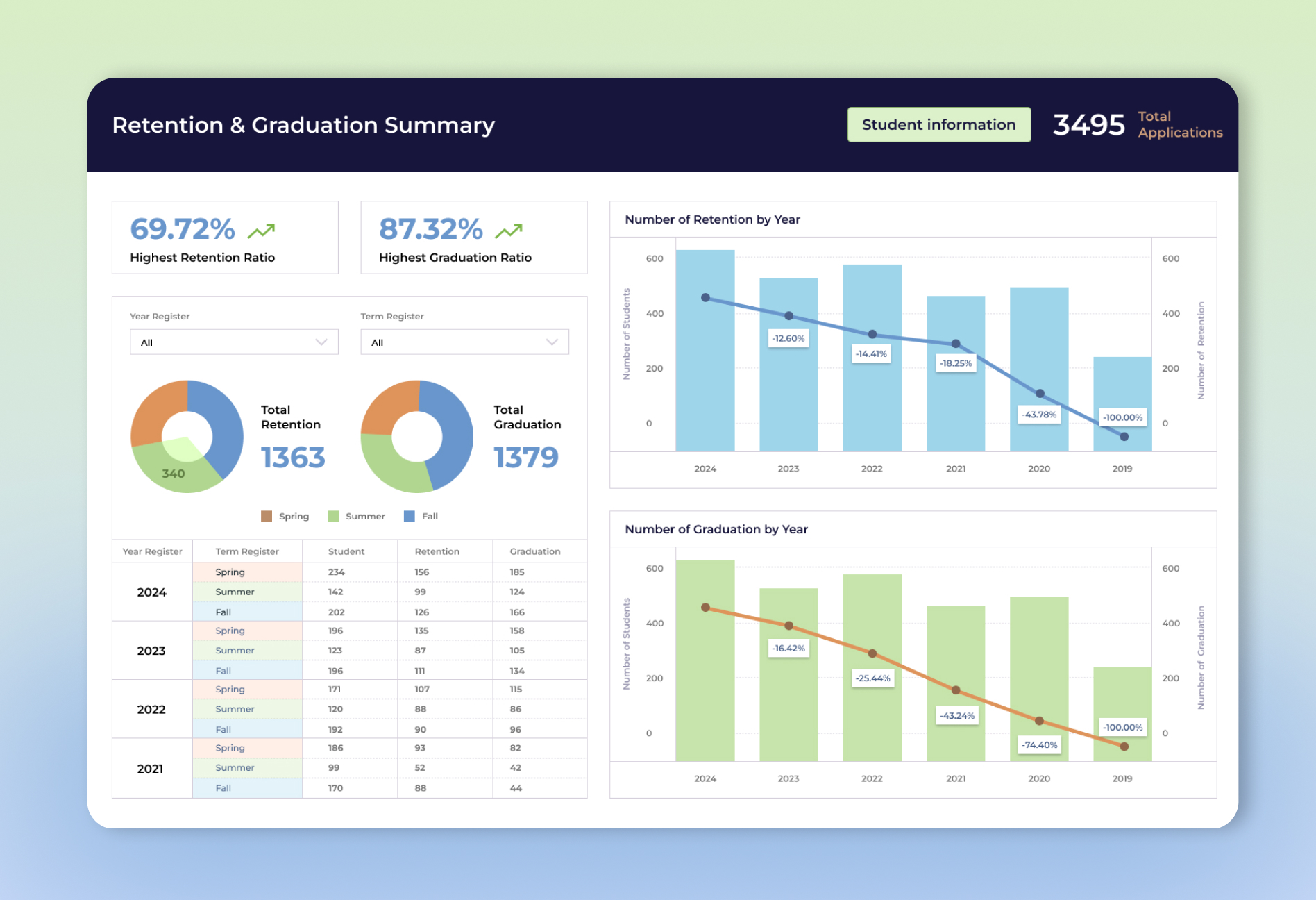Click the -18.25% label in Retention chart
The width and height of the screenshot is (1316, 900).
(x=956, y=363)
